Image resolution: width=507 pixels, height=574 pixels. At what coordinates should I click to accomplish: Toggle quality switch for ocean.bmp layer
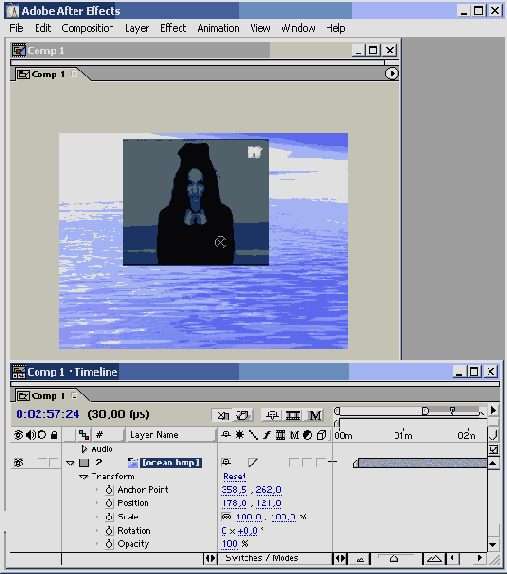coord(253,463)
